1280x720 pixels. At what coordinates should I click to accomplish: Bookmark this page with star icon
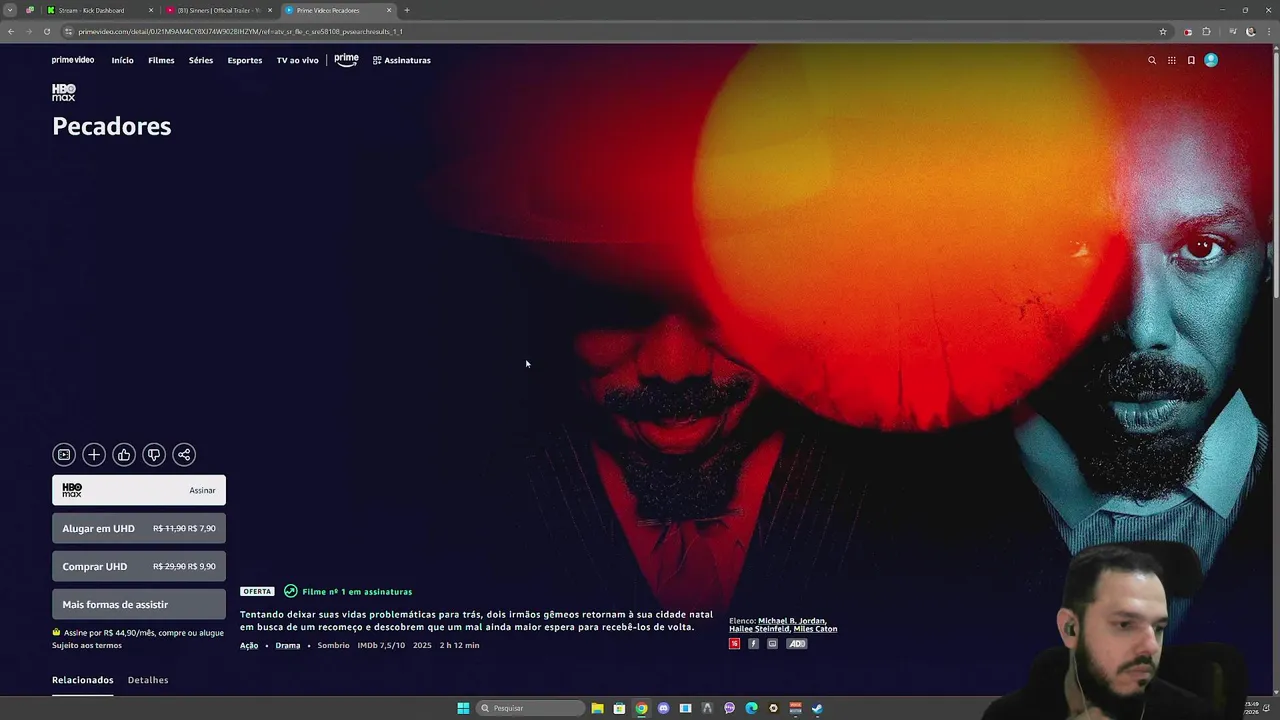click(1163, 31)
